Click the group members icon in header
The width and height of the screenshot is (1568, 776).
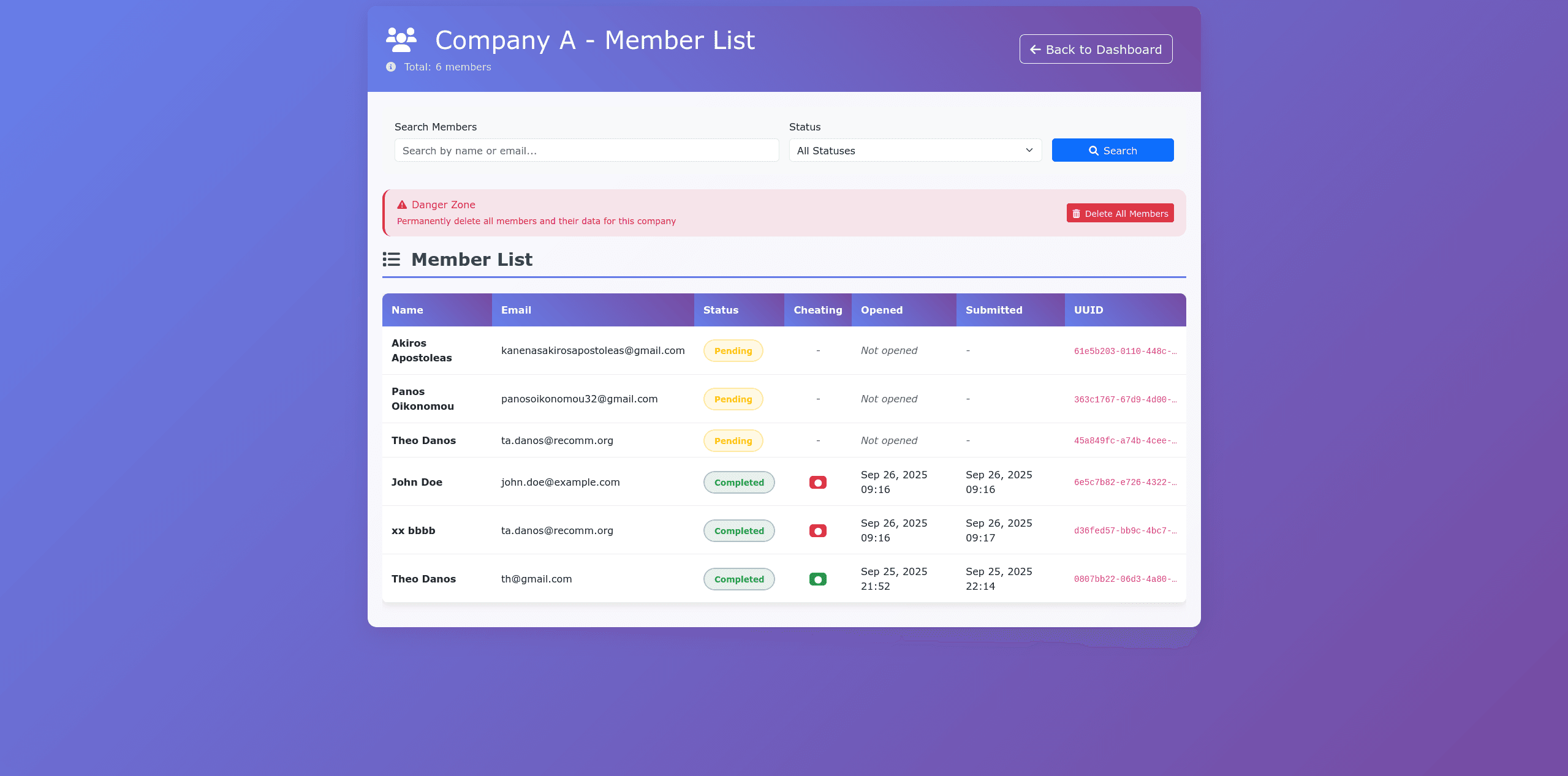pos(401,40)
